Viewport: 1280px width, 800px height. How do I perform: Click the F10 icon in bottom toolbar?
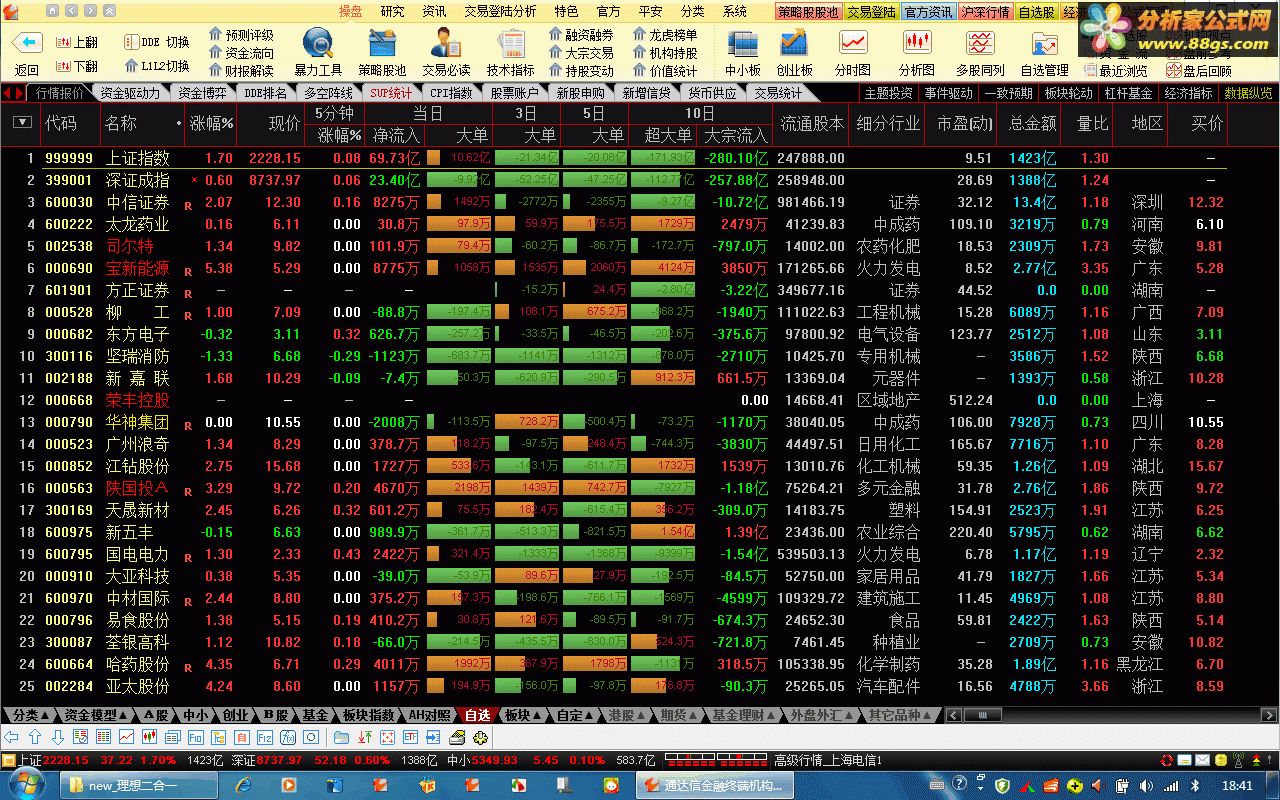[x=195, y=737]
